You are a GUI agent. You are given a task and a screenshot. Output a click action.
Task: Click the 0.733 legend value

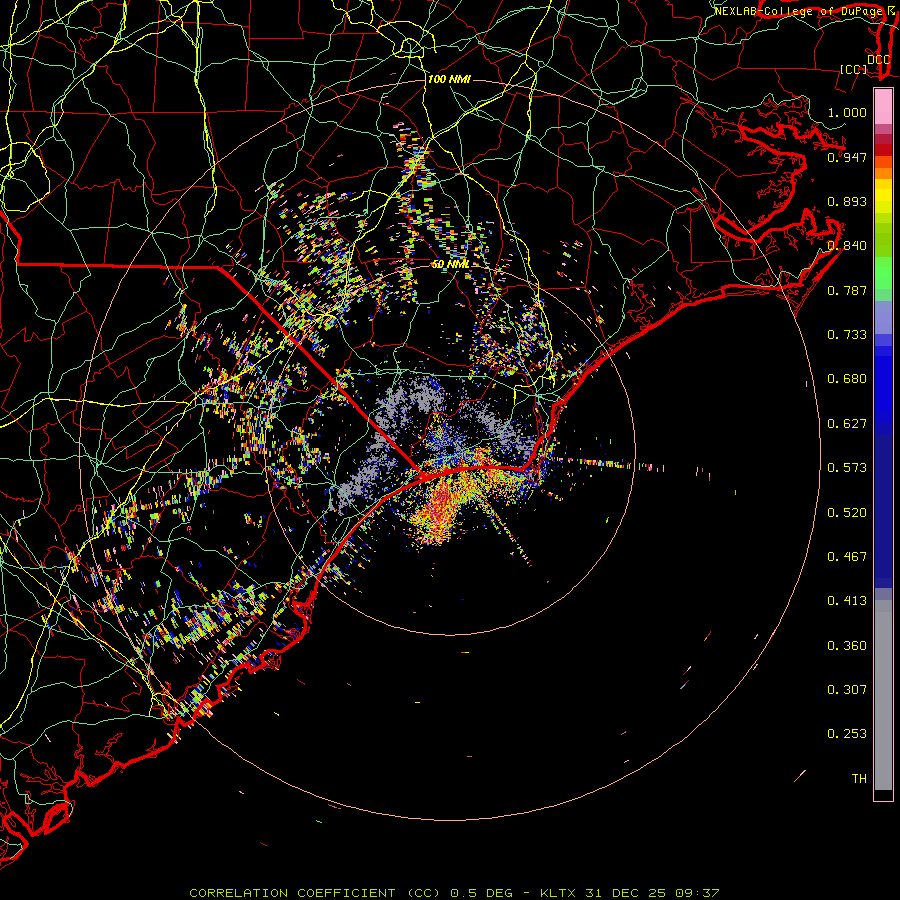pos(847,335)
